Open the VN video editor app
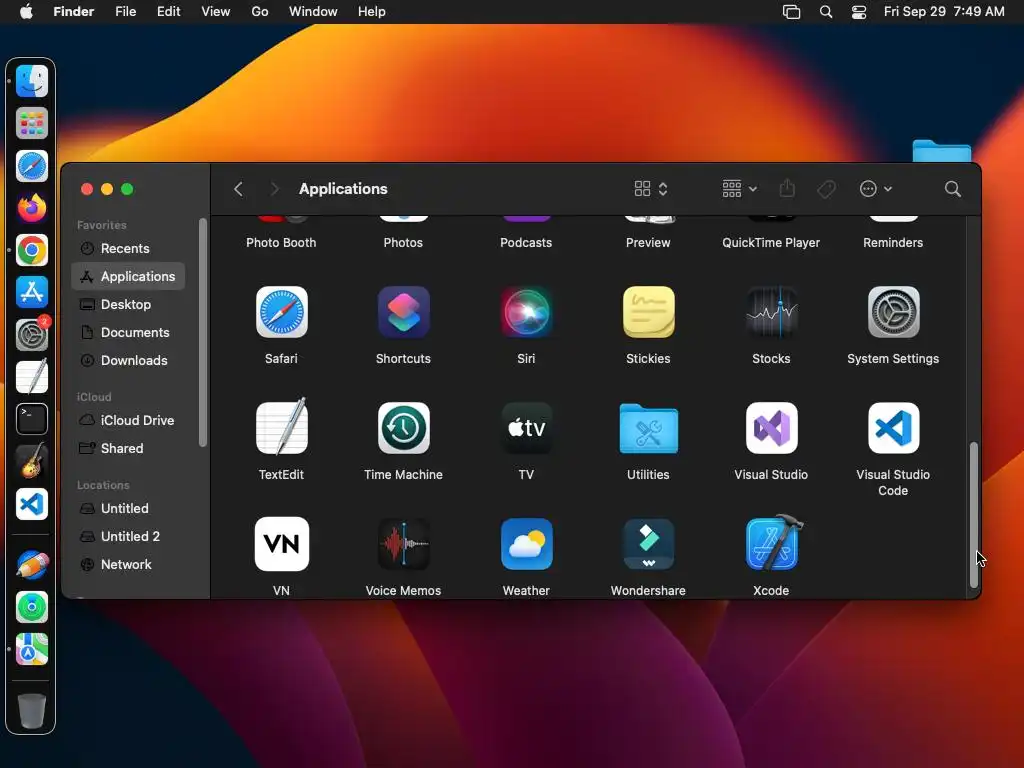This screenshot has height=768, width=1024. [x=281, y=544]
